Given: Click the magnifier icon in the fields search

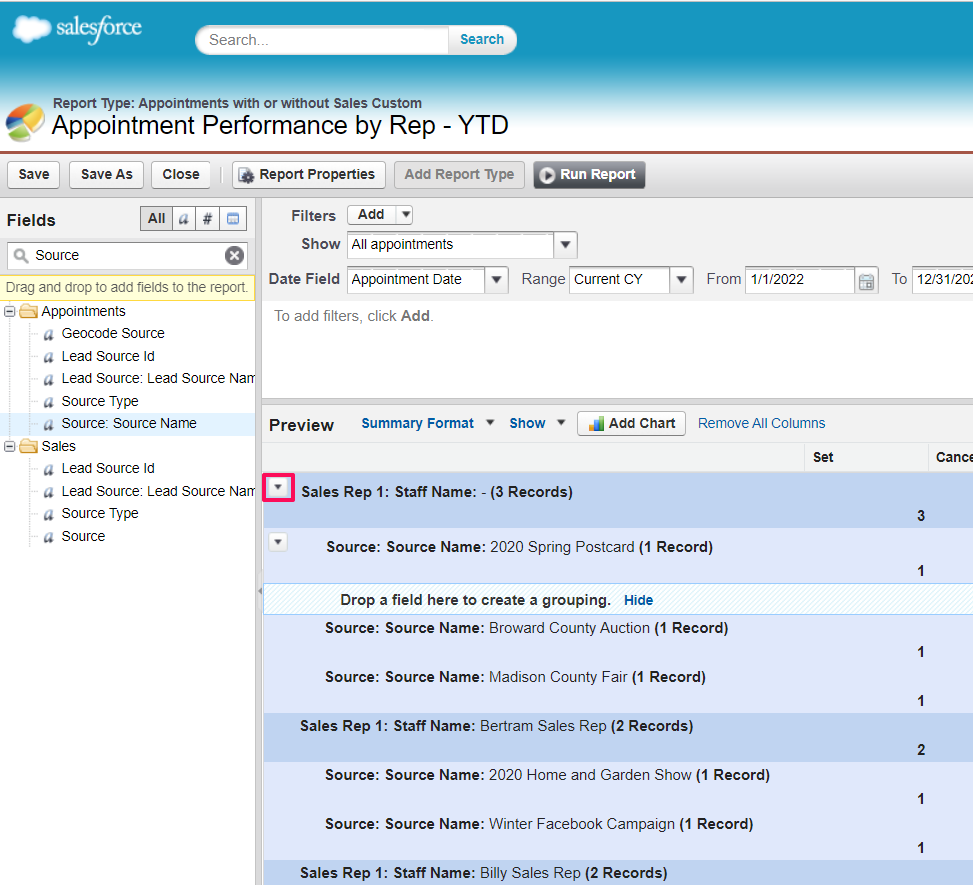Looking at the screenshot, I should (x=21, y=256).
